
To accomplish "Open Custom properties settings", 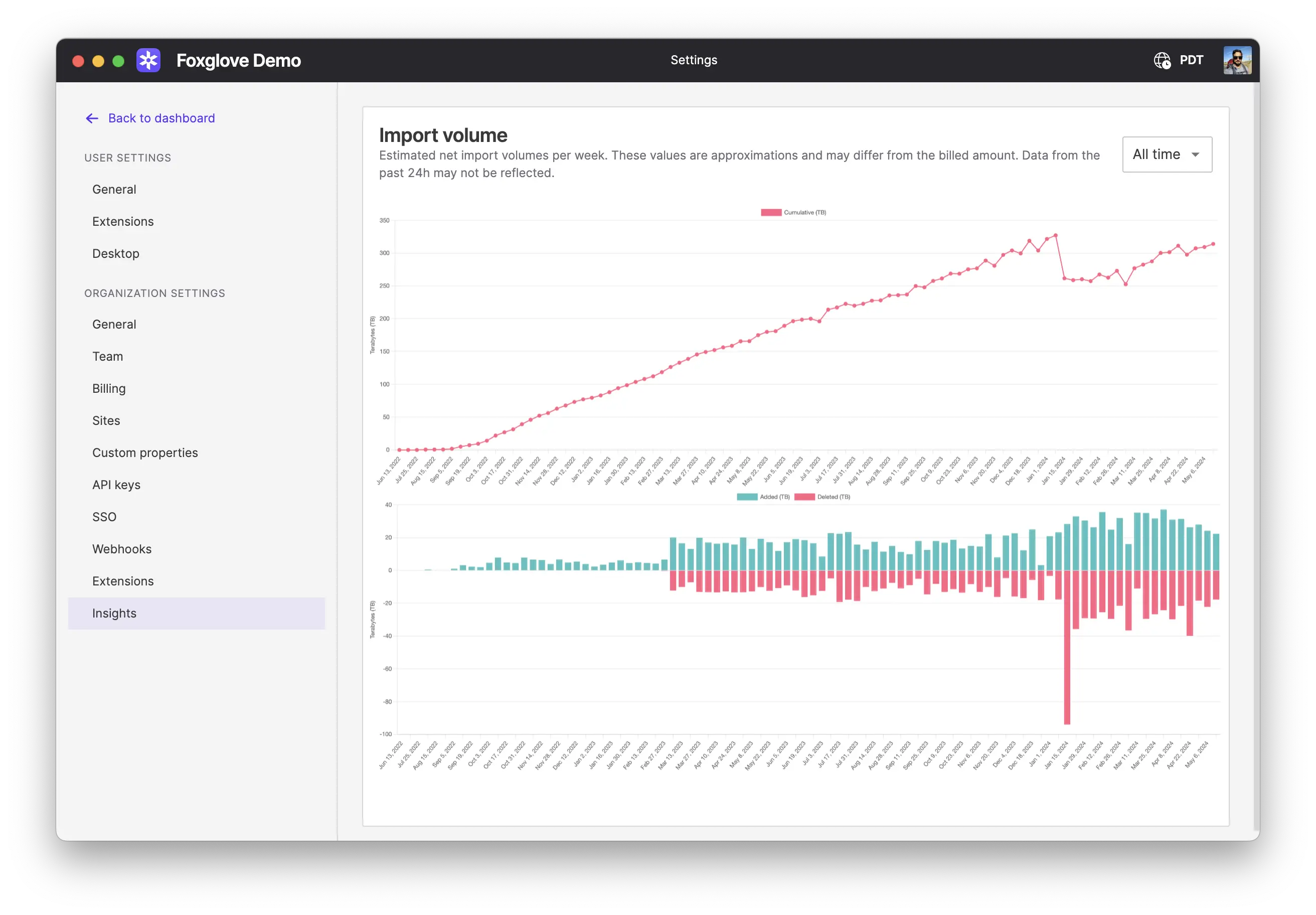I will click(145, 453).
